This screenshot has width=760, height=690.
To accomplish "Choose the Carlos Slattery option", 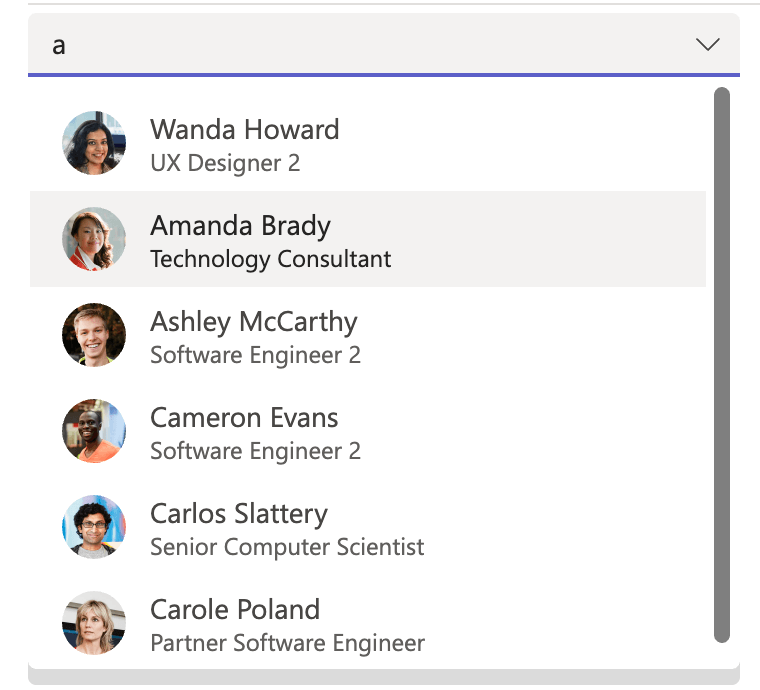I will 238,514.
